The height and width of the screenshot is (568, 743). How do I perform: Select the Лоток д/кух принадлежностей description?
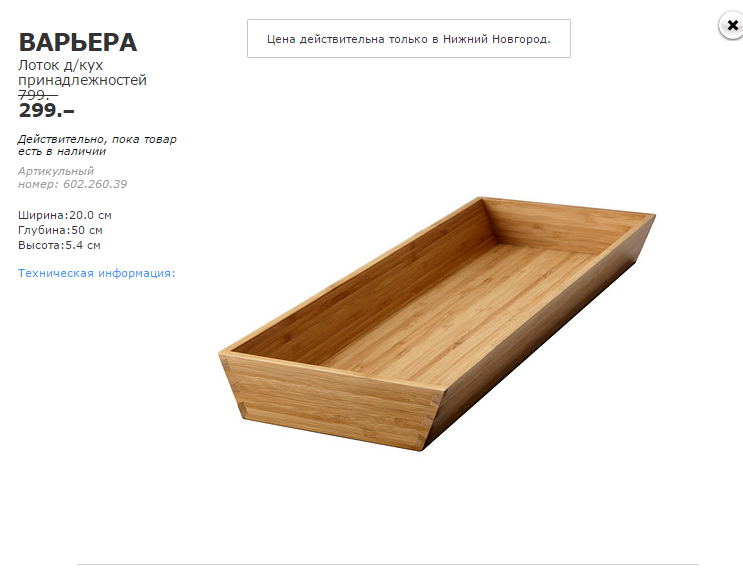(82, 73)
